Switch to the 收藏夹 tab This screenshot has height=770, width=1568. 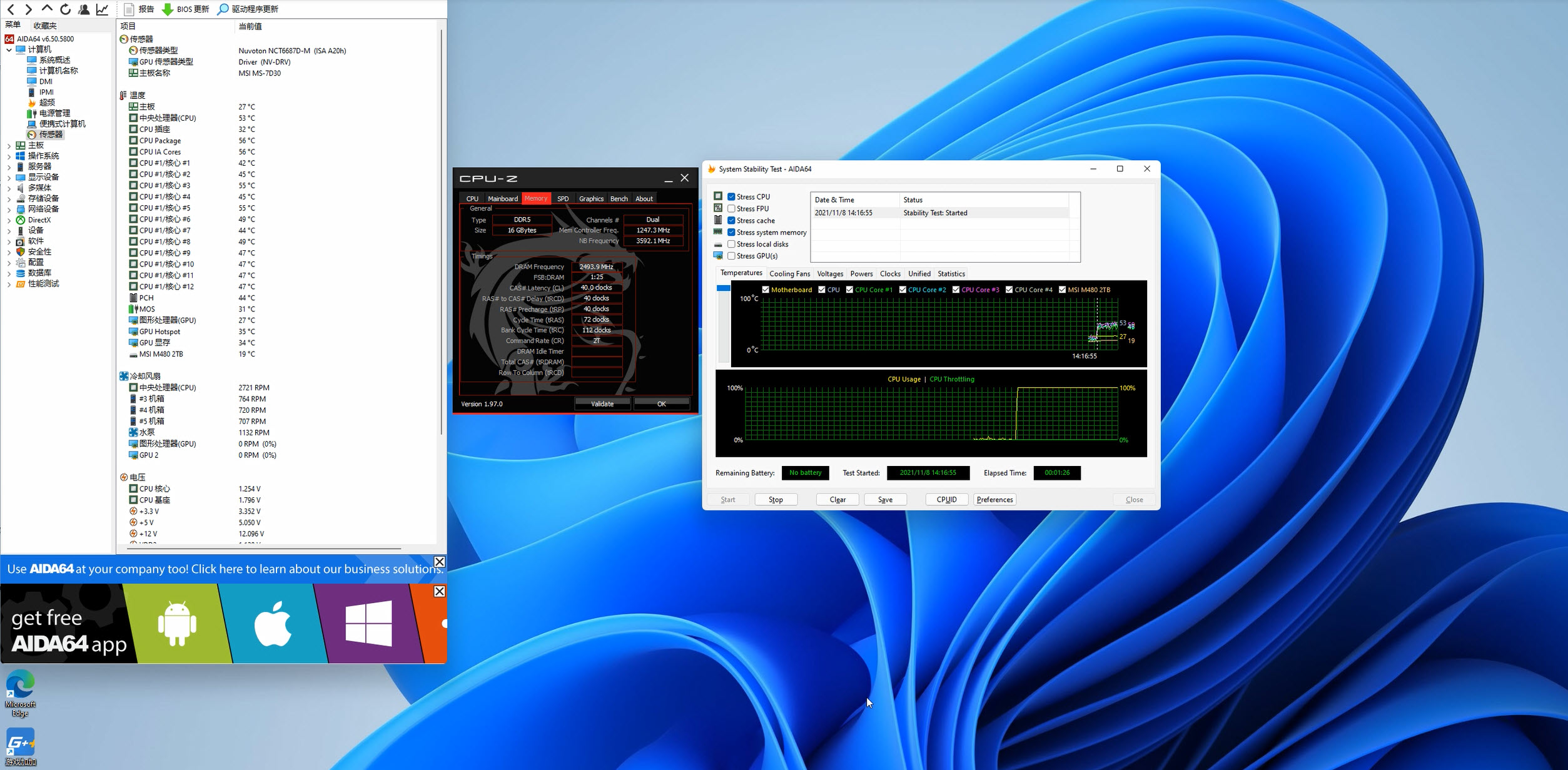pos(45,26)
